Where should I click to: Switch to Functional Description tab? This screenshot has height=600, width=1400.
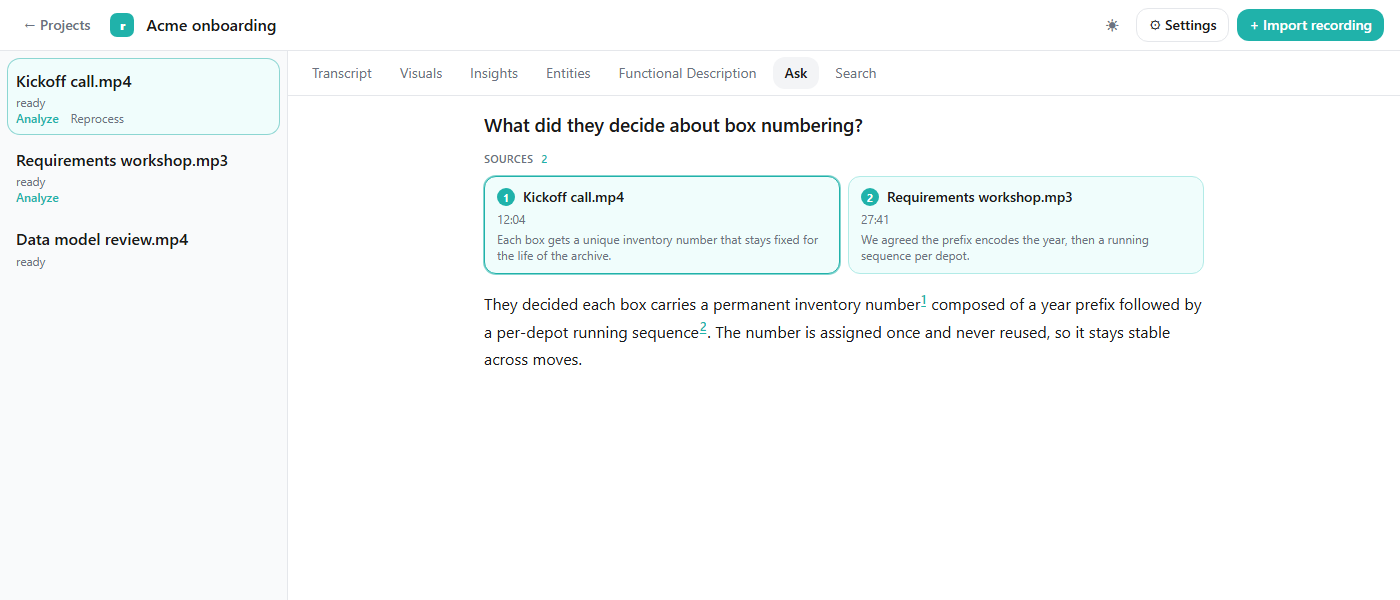pyautogui.click(x=688, y=73)
